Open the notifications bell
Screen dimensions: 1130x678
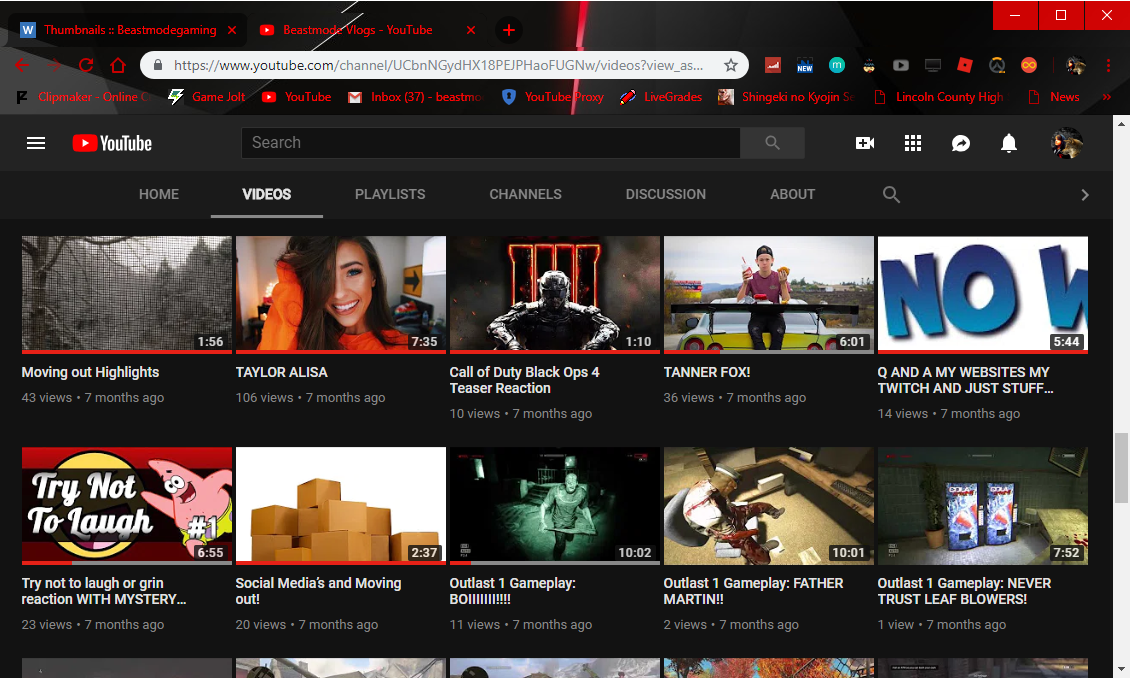click(x=1009, y=143)
